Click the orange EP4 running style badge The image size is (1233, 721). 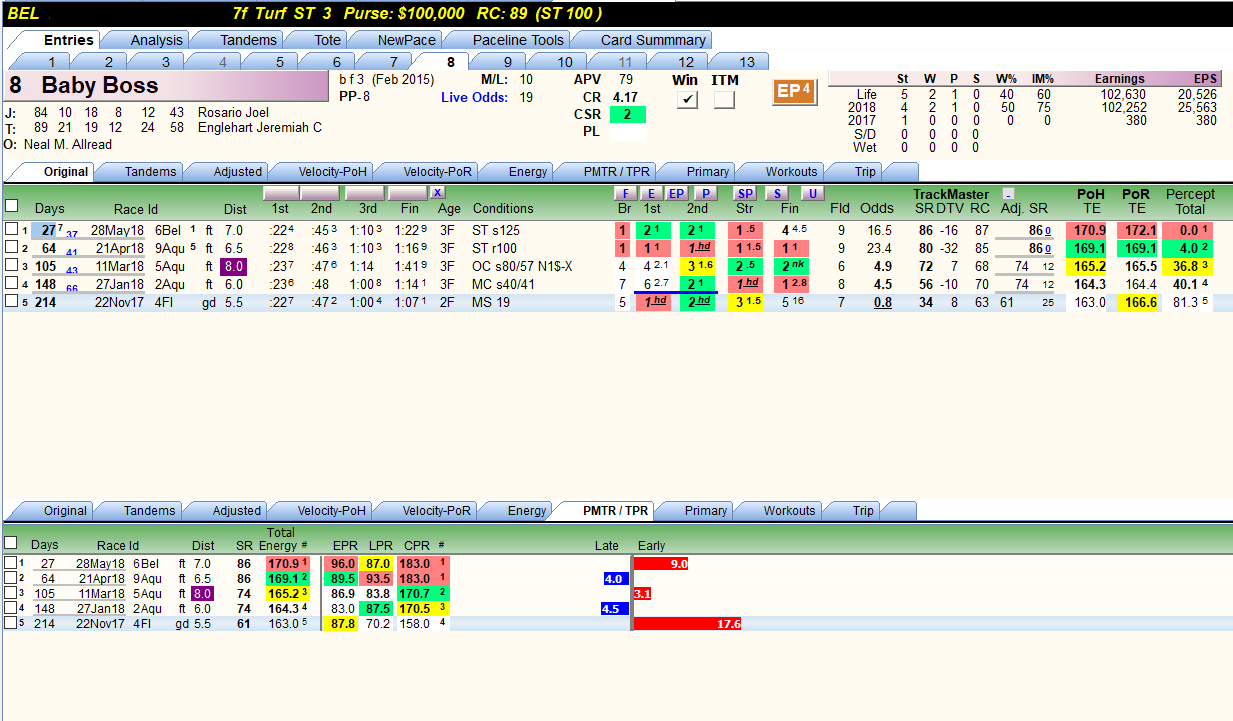pos(796,92)
